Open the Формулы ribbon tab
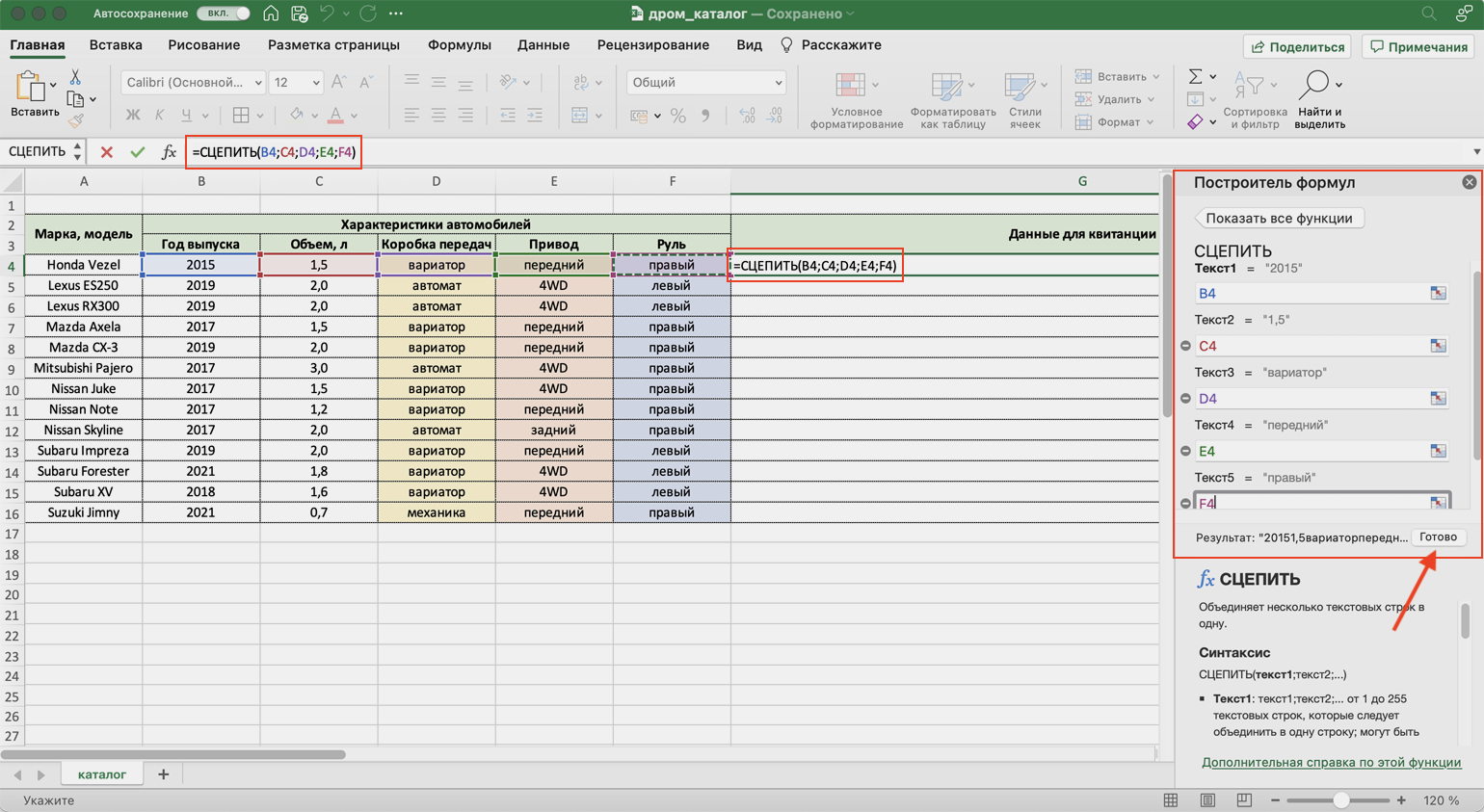The height and width of the screenshot is (812, 1484). click(x=459, y=45)
